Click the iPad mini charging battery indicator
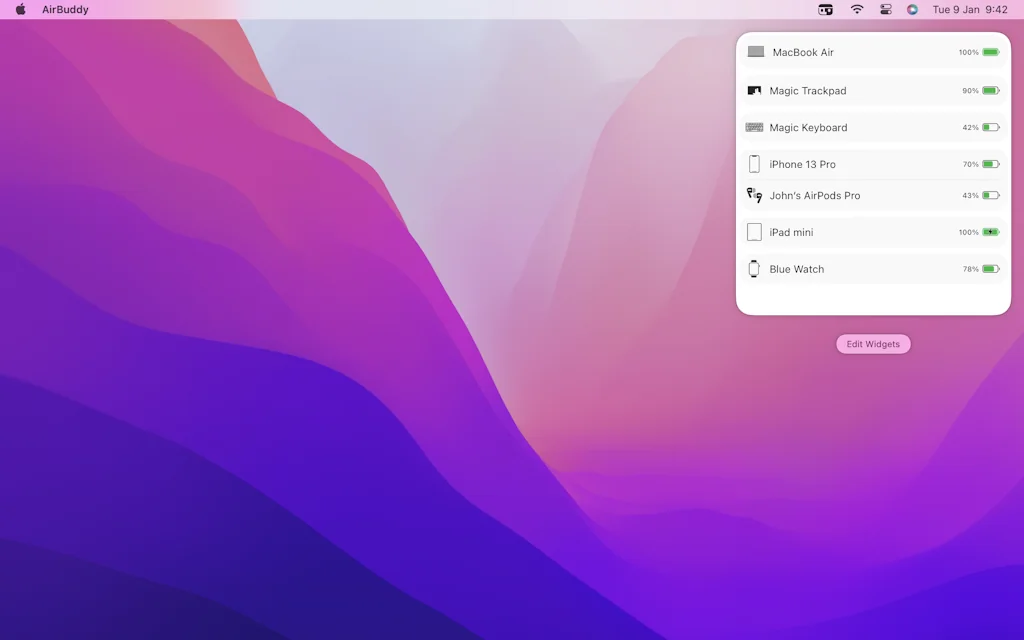 990,232
